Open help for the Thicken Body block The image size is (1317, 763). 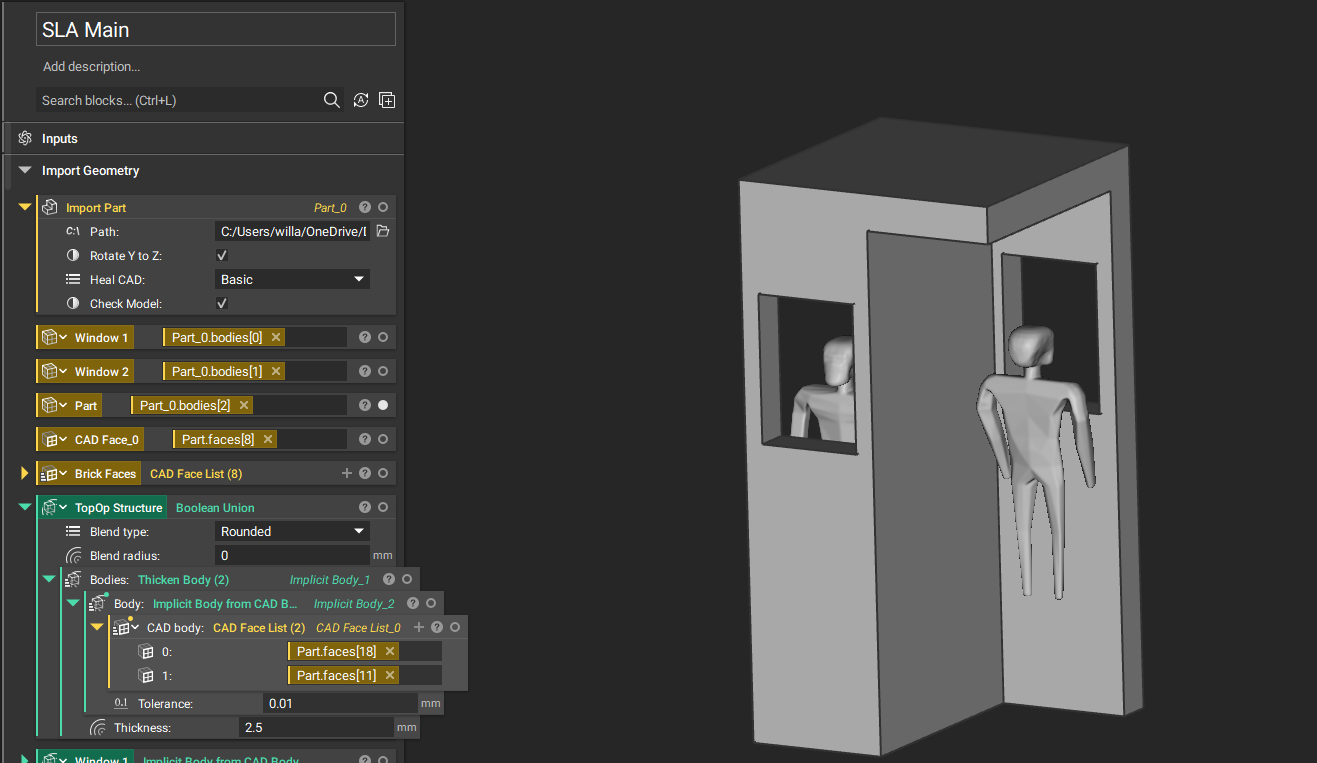(389, 579)
